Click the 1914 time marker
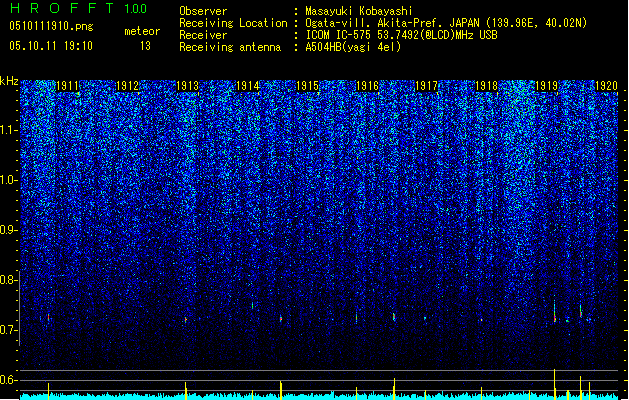 click(248, 86)
